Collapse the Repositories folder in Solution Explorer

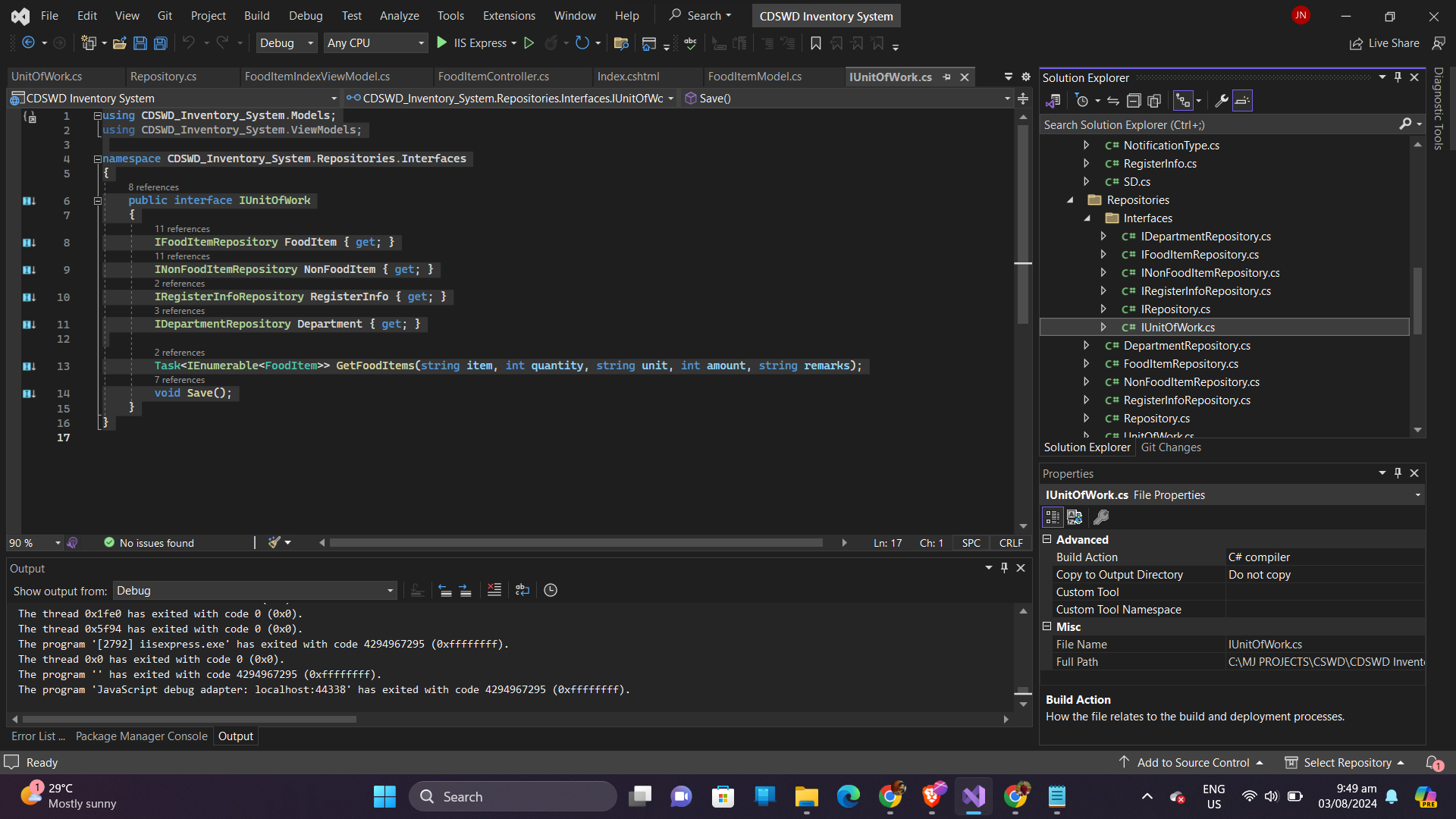click(1070, 200)
